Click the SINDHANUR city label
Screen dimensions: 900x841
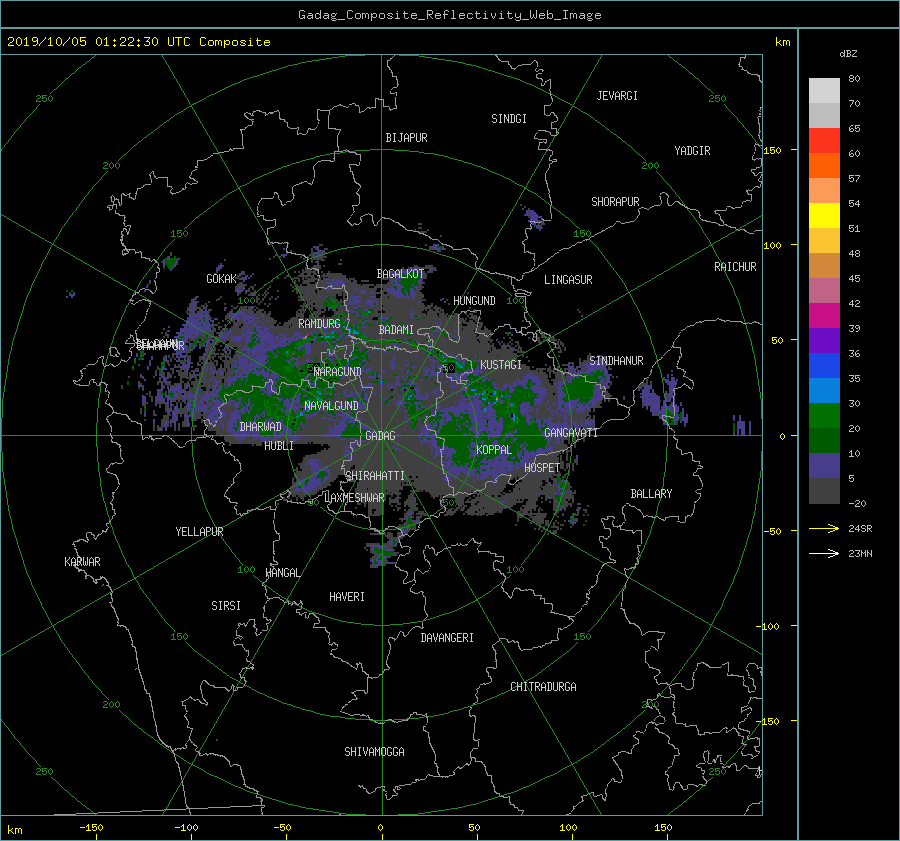pyautogui.click(x=616, y=361)
